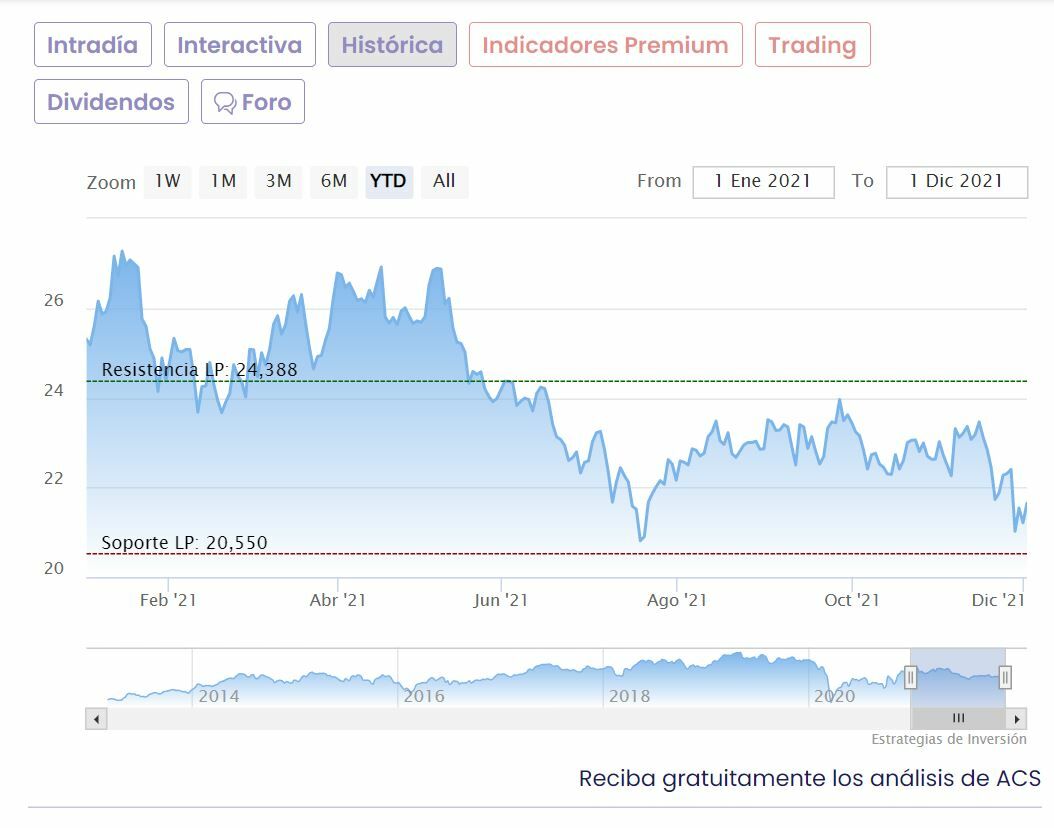This screenshot has height=828, width=1054.
Task: Click the Foro speech bubble icon
Action: (x=225, y=102)
